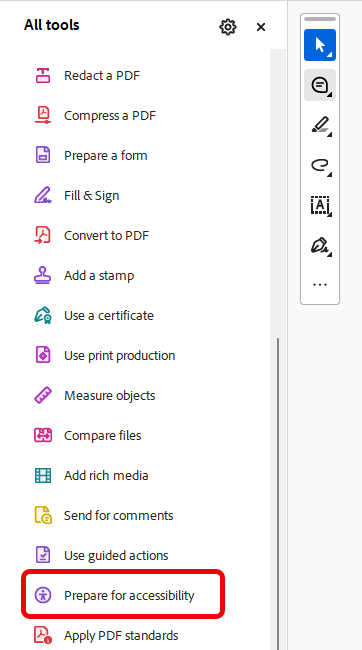Launch Use guided actions
The height and width of the screenshot is (650, 362).
pos(116,555)
